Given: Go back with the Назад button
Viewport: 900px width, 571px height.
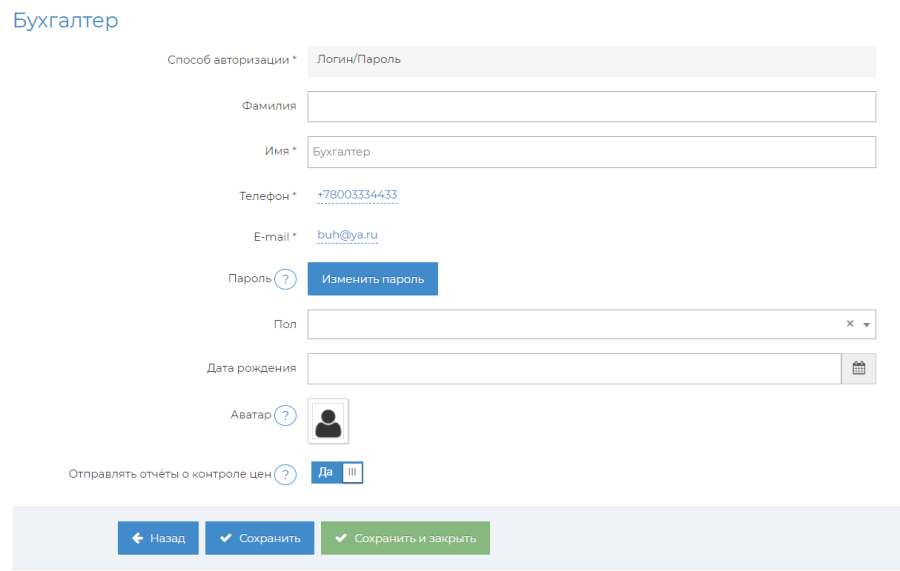Looking at the screenshot, I should pyautogui.click(x=158, y=538).
